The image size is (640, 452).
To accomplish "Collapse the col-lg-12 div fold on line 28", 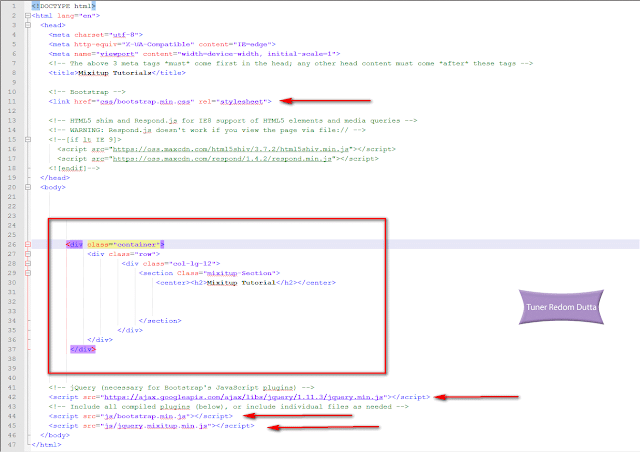I will pyautogui.click(x=28, y=263).
